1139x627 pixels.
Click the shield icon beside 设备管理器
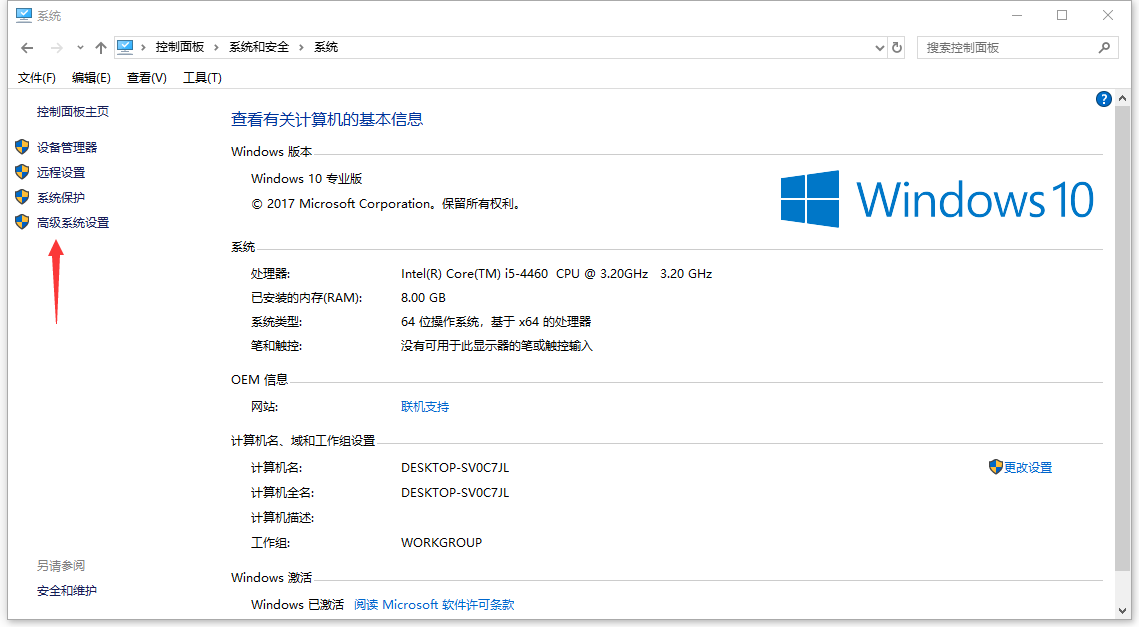point(22,147)
